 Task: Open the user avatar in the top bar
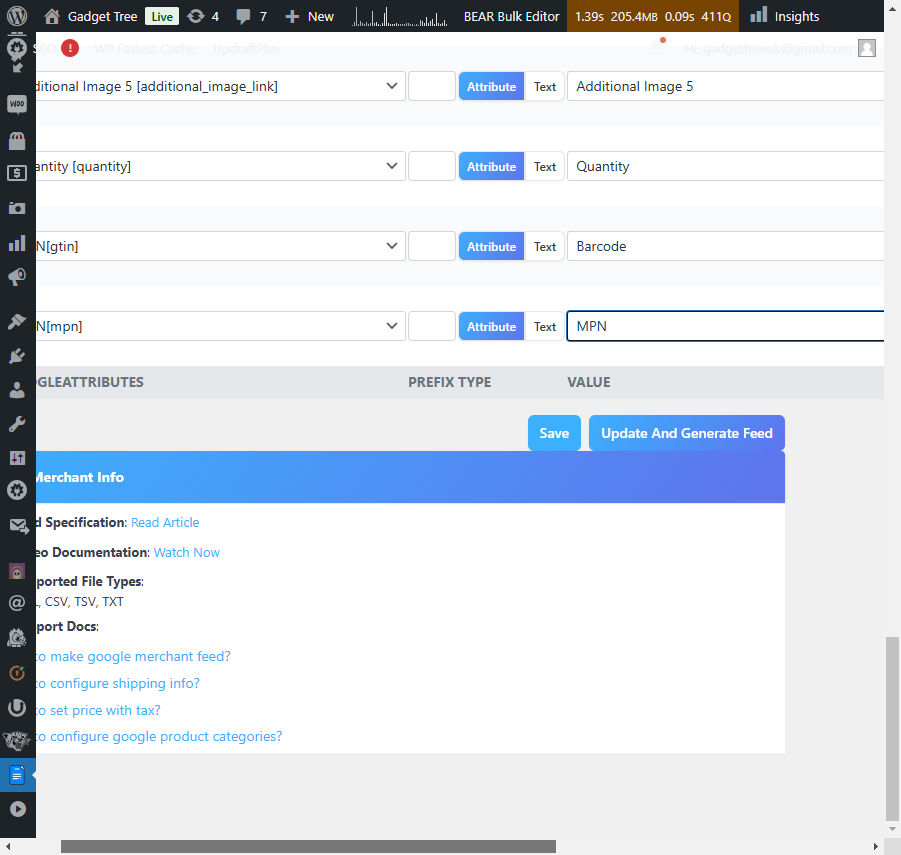pyautogui.click(x=867, y=48)
